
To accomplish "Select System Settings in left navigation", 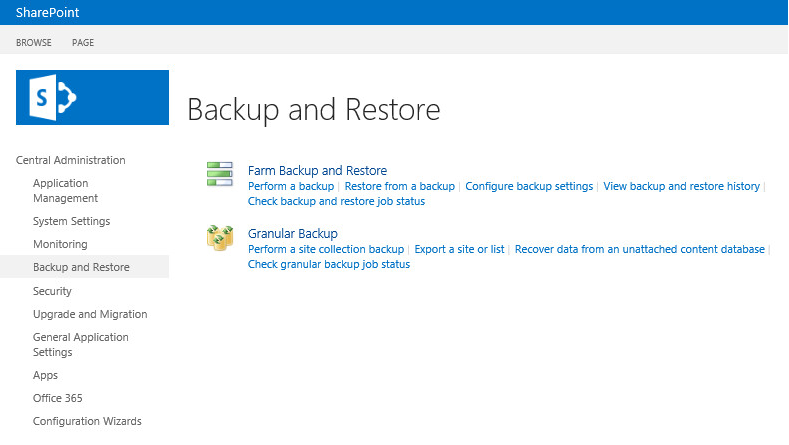I will 71,221.
